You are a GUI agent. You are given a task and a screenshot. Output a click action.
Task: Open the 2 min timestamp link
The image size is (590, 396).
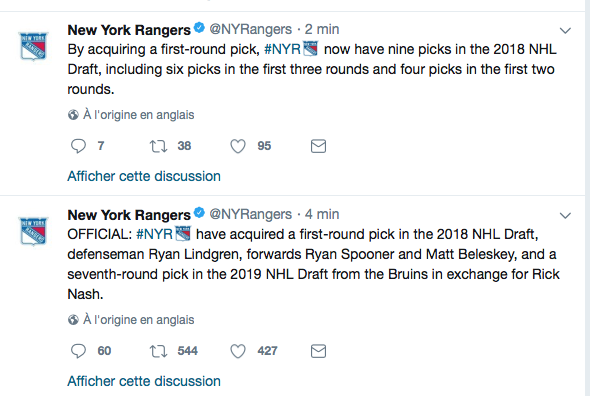click(x=322, y=29)
